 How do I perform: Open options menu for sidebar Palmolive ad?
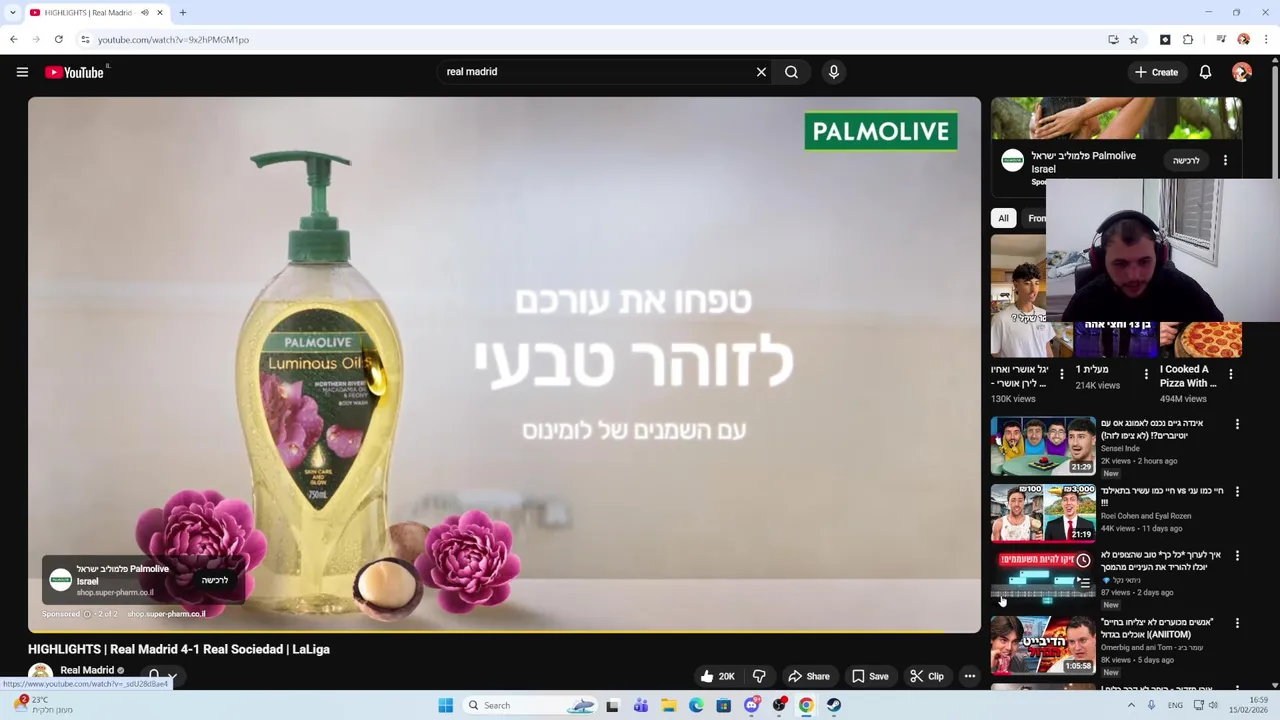point(1225,160)
